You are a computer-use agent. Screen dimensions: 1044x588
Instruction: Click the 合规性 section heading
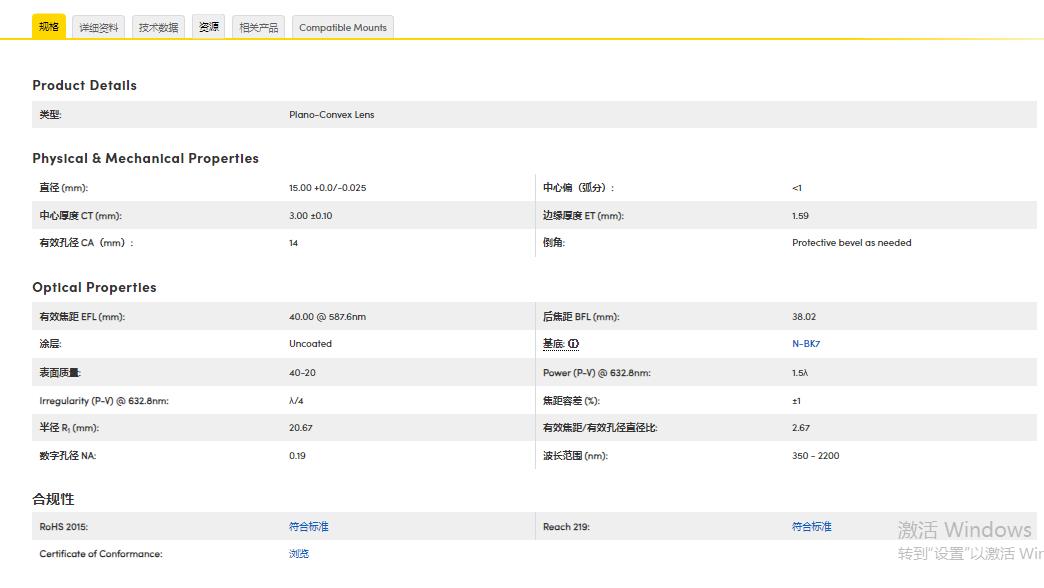[53, 499]
